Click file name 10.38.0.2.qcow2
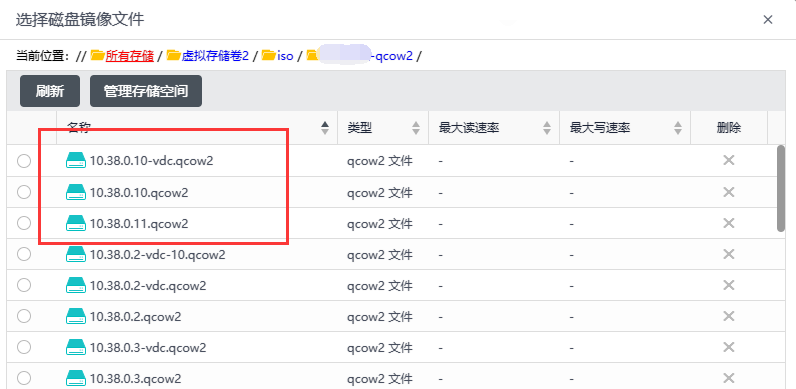796x389 pixels. pos(136,316)
